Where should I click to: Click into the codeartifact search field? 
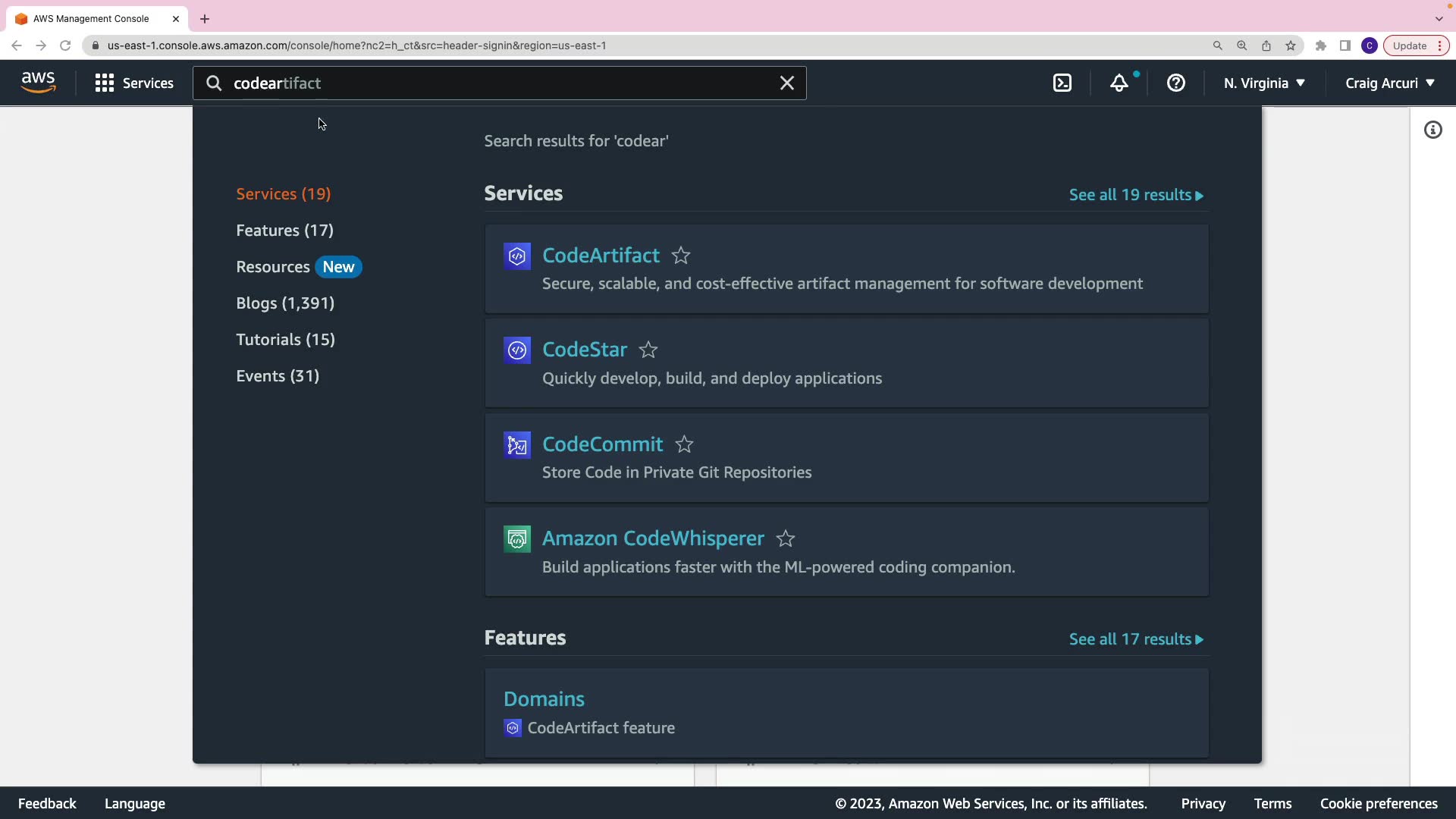tap(493, 83)
